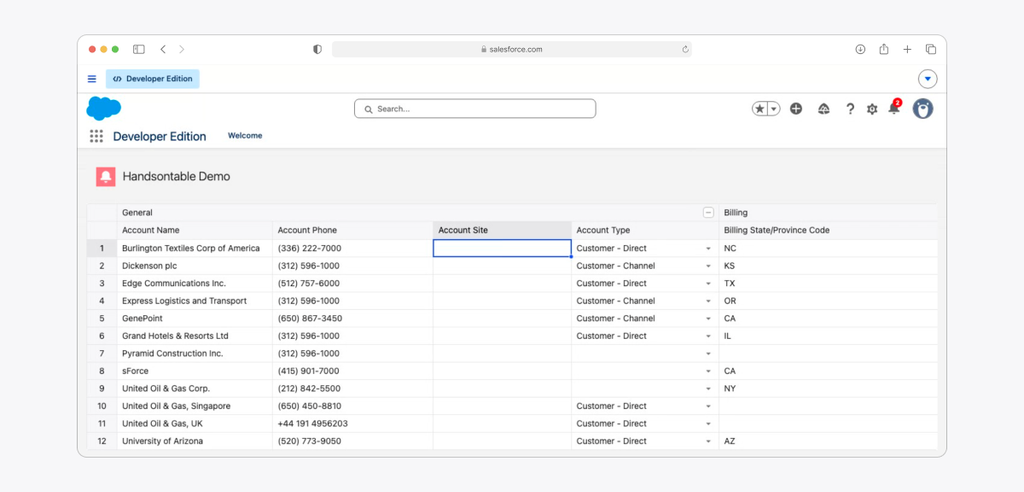This screenshot has height=492, width=1024.
Task: Open Account Type dropdown for Edge Communications
Action: (x=708, y=284)
